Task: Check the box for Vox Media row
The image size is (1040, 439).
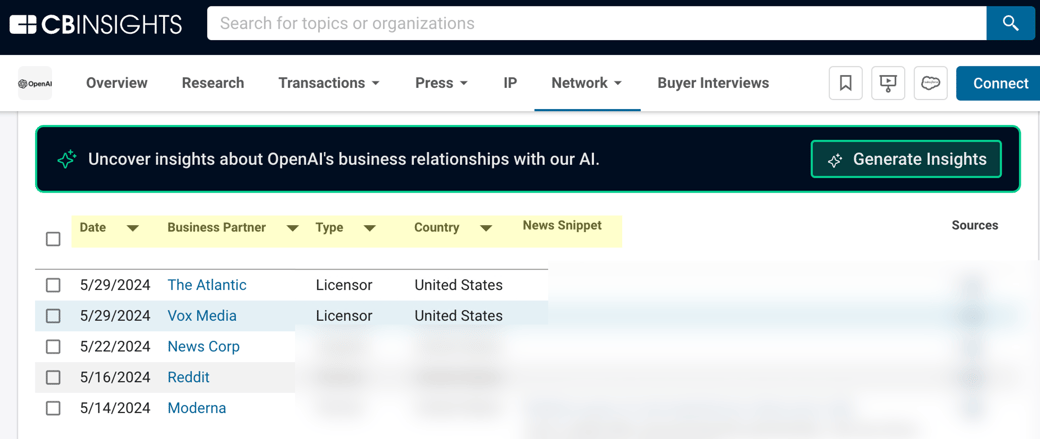Action: pos(53,316)
